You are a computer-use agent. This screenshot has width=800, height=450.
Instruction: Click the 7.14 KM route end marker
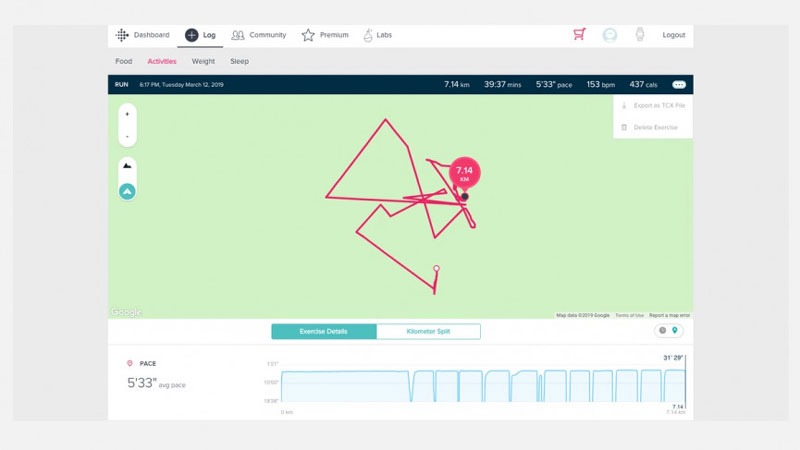click(464, 173)
